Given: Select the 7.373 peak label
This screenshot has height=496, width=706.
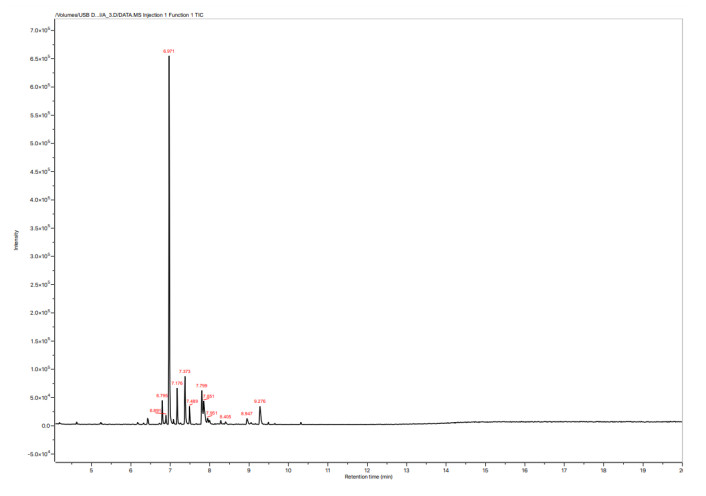Looking at the screenshot, I should 185,371.
